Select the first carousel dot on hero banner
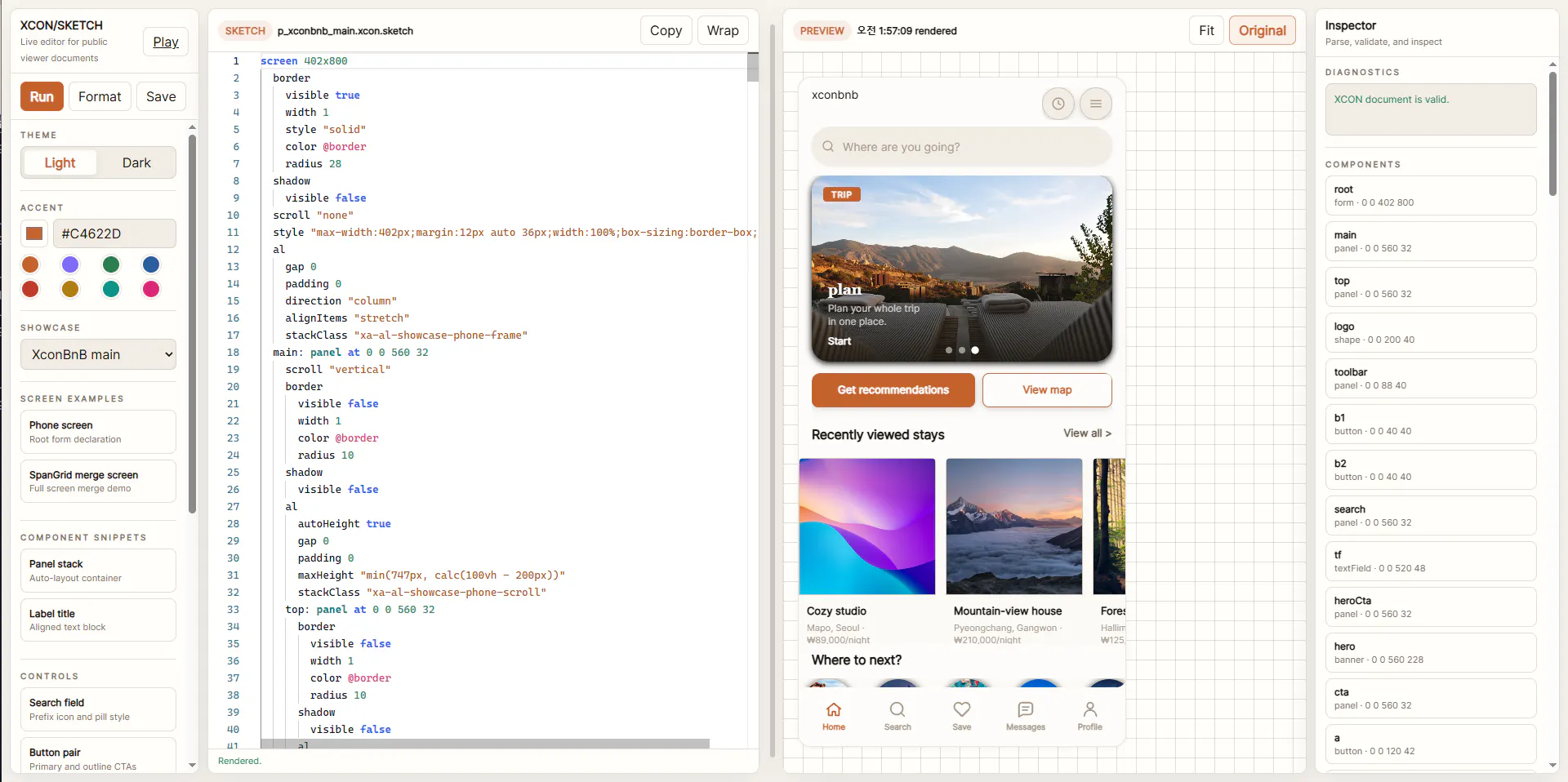The width and height of the screenshot is (1568, 782). [949, 350]
